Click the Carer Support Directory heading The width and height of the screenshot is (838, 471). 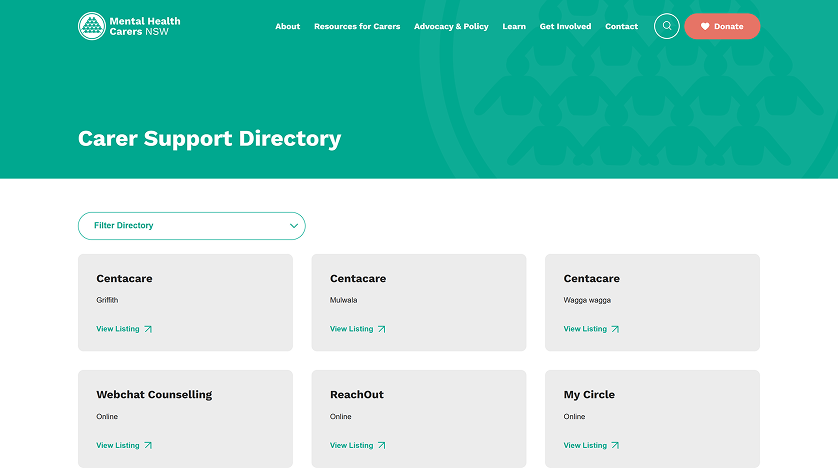pyautogui.click(x=210, y=138)
